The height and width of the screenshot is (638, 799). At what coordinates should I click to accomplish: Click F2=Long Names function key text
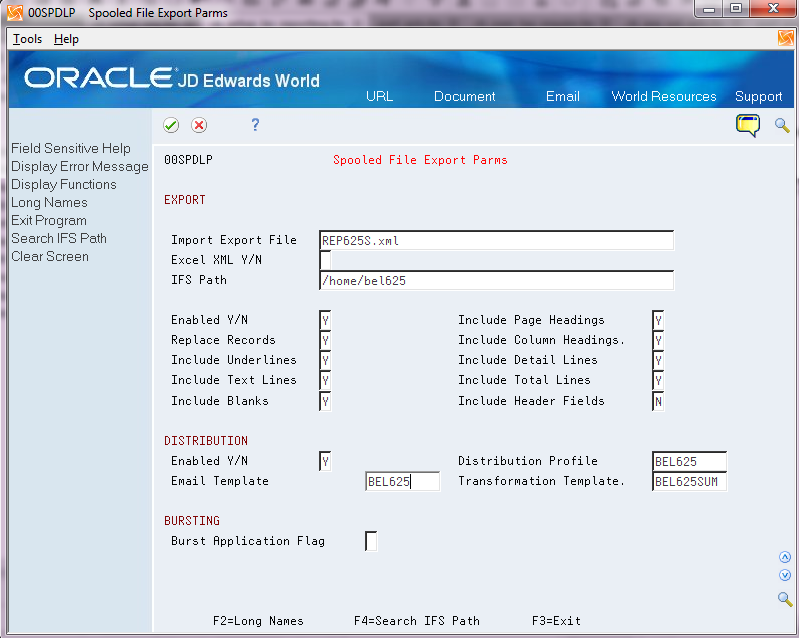[258, 621]
